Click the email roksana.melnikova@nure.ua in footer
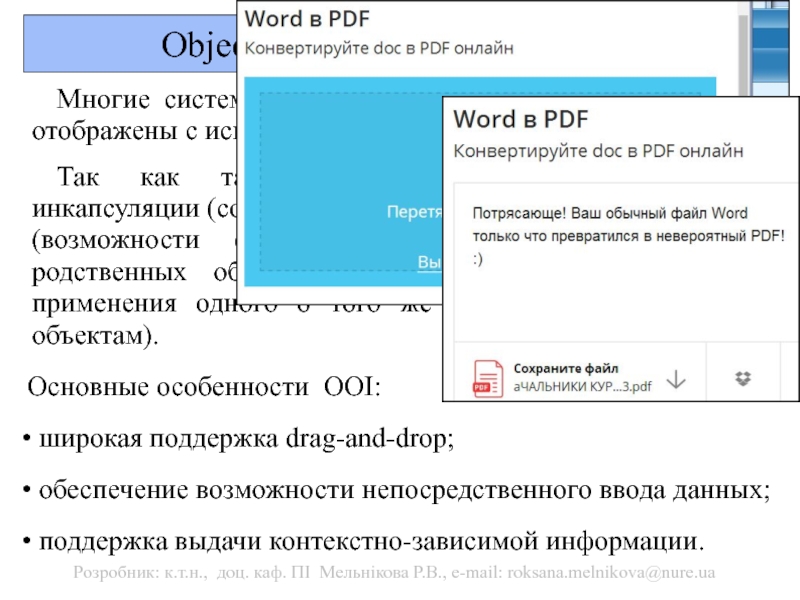The height and width of the screenshot is (600, 800). tap(611, 572)
